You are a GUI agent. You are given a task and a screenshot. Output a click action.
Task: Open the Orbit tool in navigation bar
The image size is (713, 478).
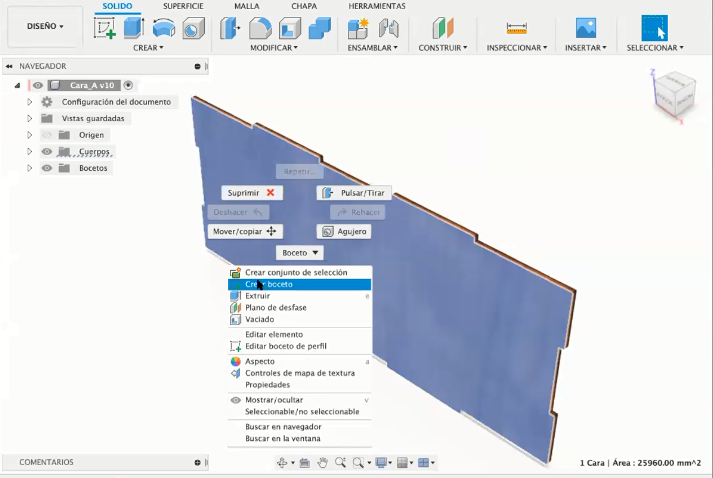tap(282, 463)
